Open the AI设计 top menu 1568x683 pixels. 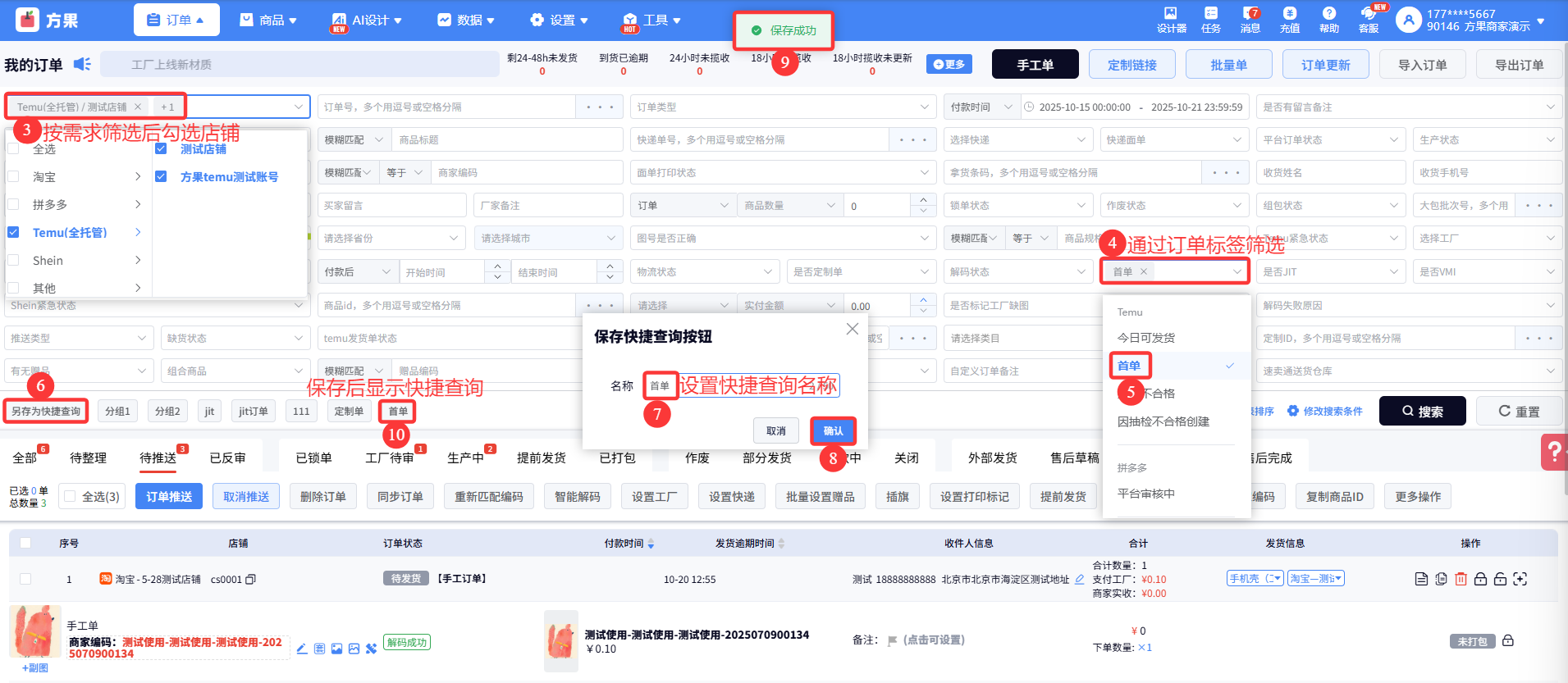pos(366,20)
